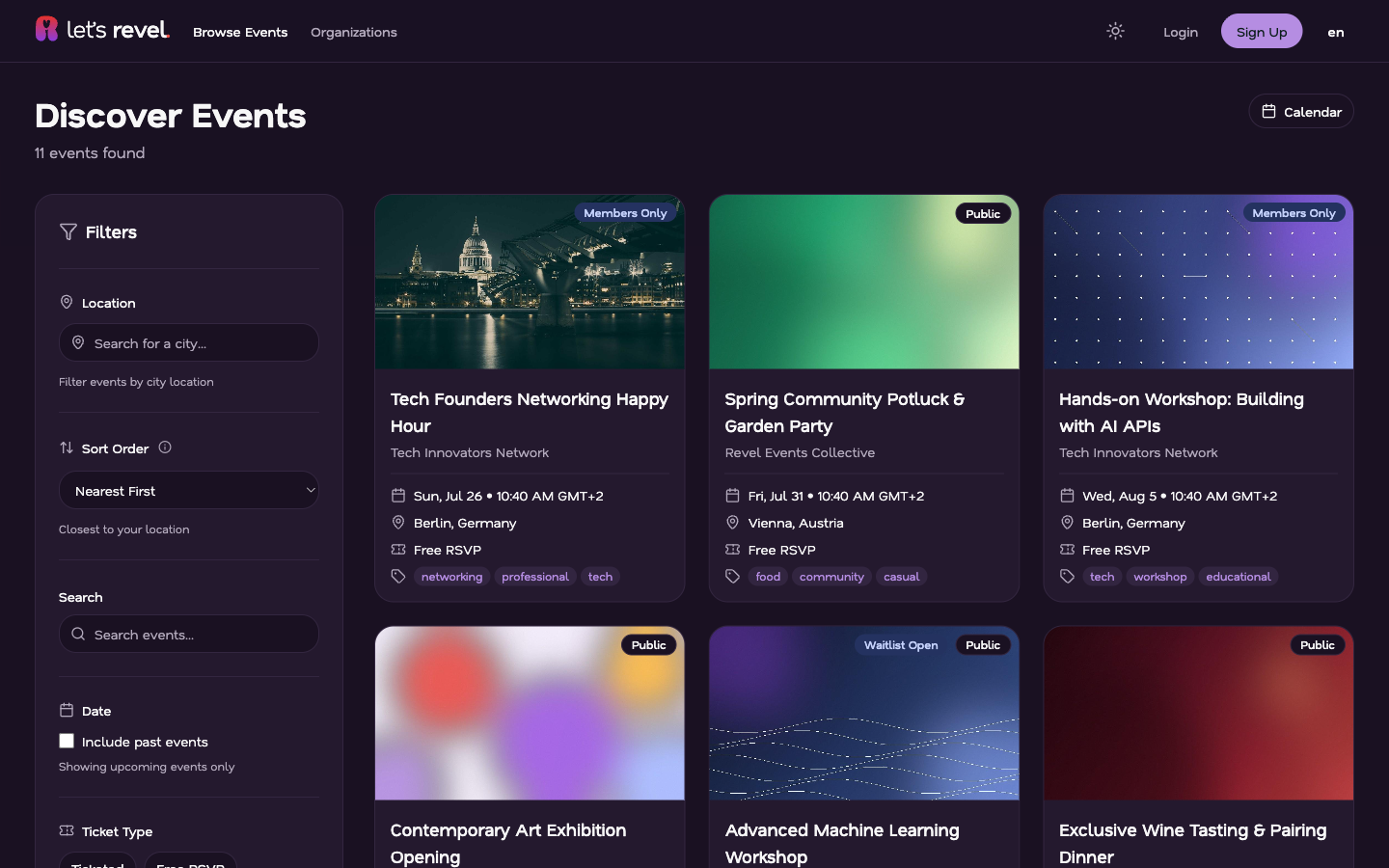Select the professional tag

click(x=535, y=577)
